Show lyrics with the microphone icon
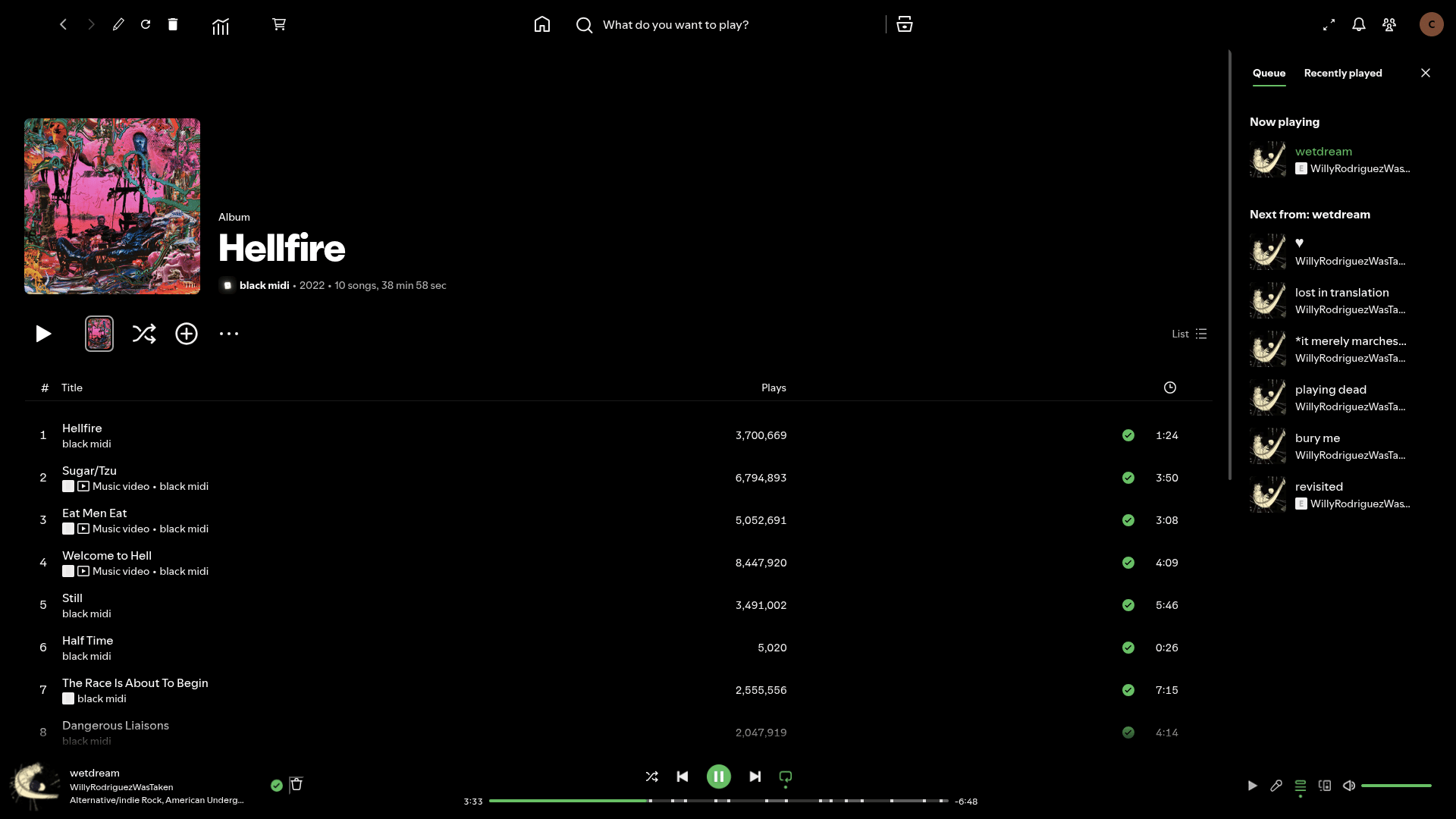The image size is (1456, 819). pos(1276,786)
